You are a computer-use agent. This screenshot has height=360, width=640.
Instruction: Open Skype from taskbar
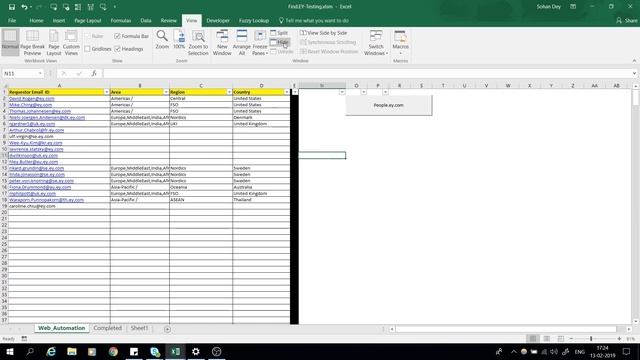coord(155,351)
